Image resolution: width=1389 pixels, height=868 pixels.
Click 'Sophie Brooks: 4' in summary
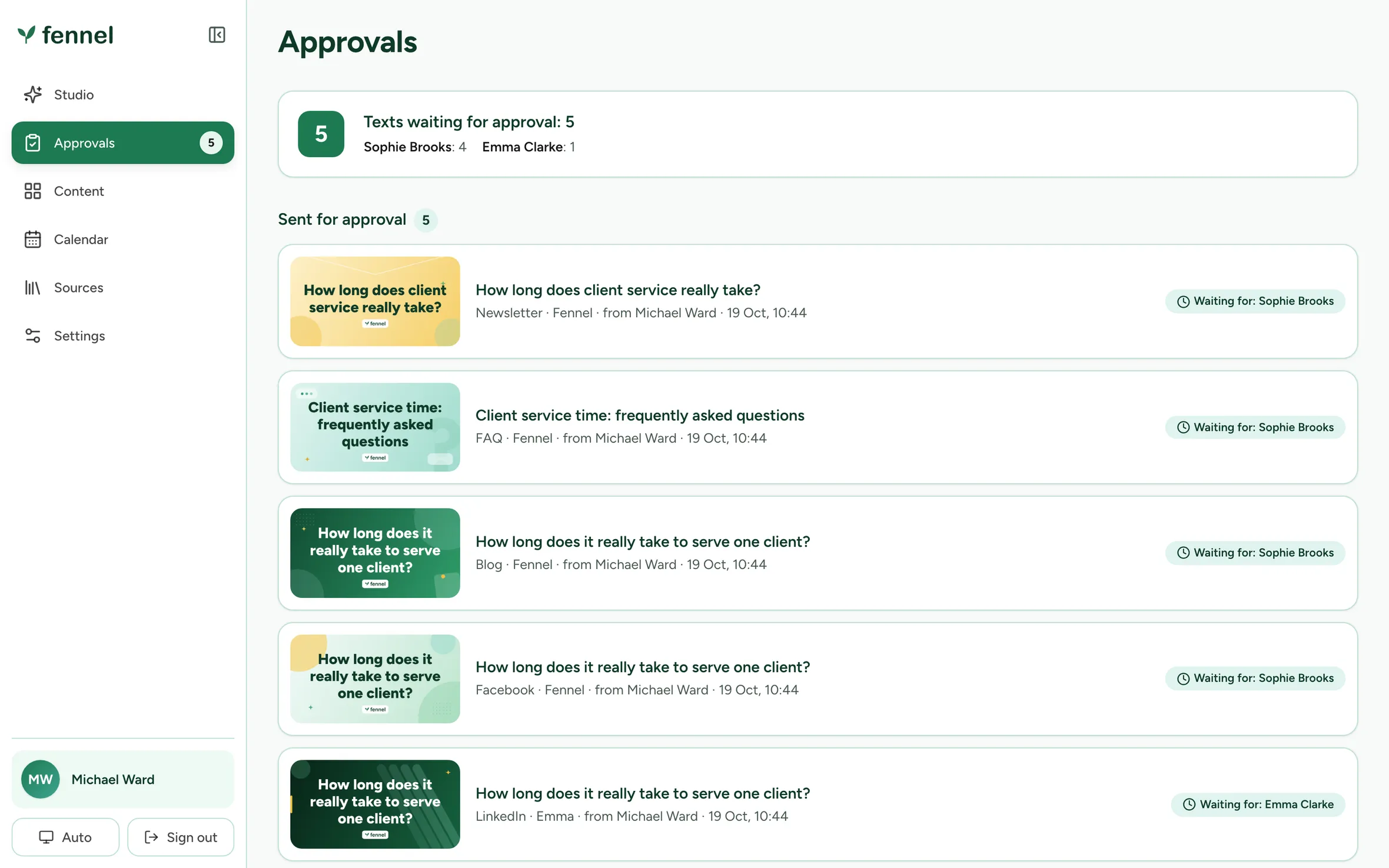[415, 147]
